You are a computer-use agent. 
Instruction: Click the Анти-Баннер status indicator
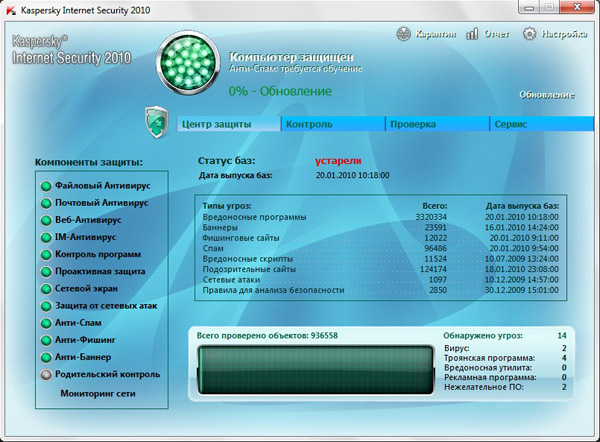(x=46, y=357)
